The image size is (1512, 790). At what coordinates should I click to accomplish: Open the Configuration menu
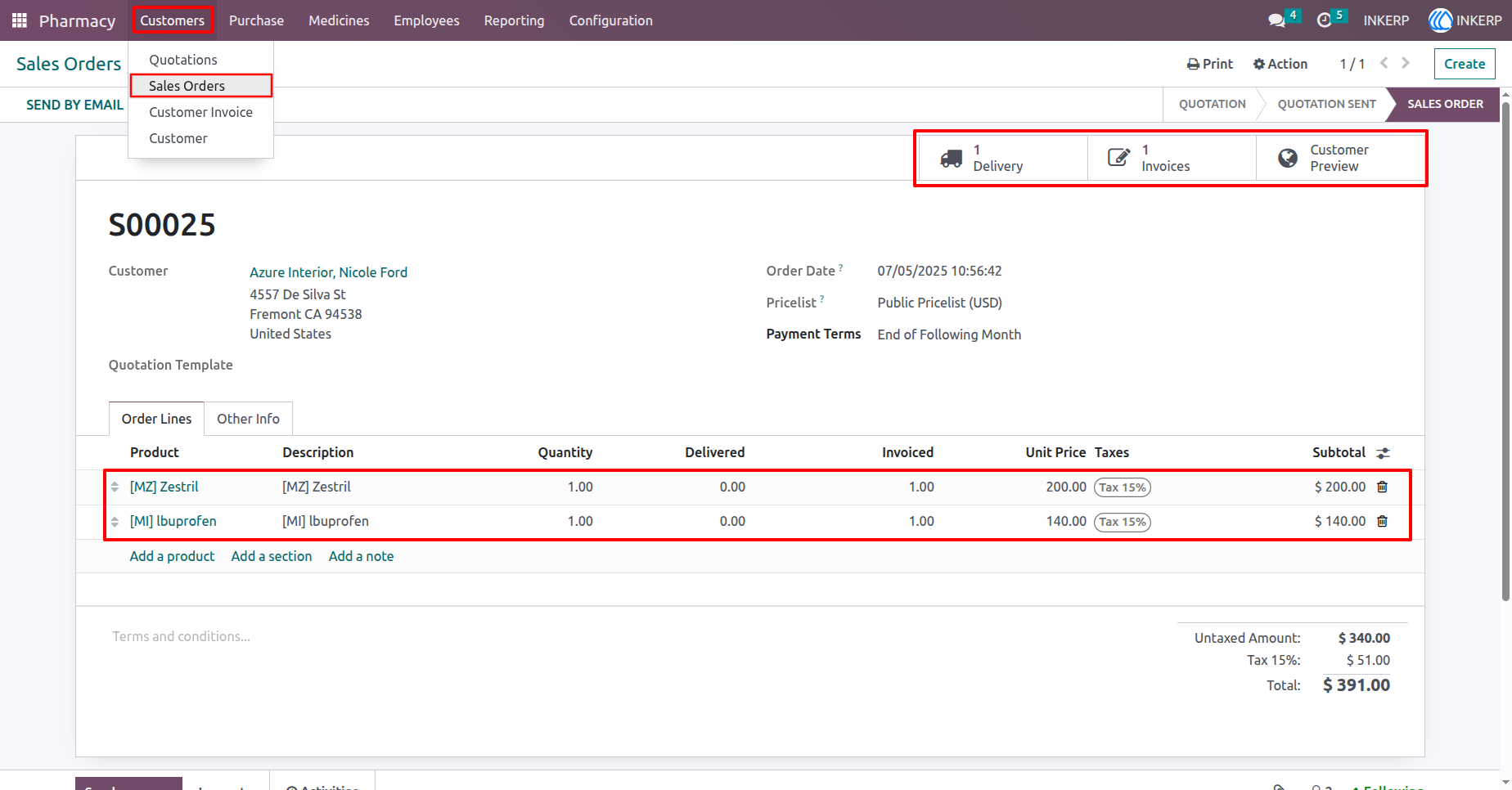coord(610,20)
